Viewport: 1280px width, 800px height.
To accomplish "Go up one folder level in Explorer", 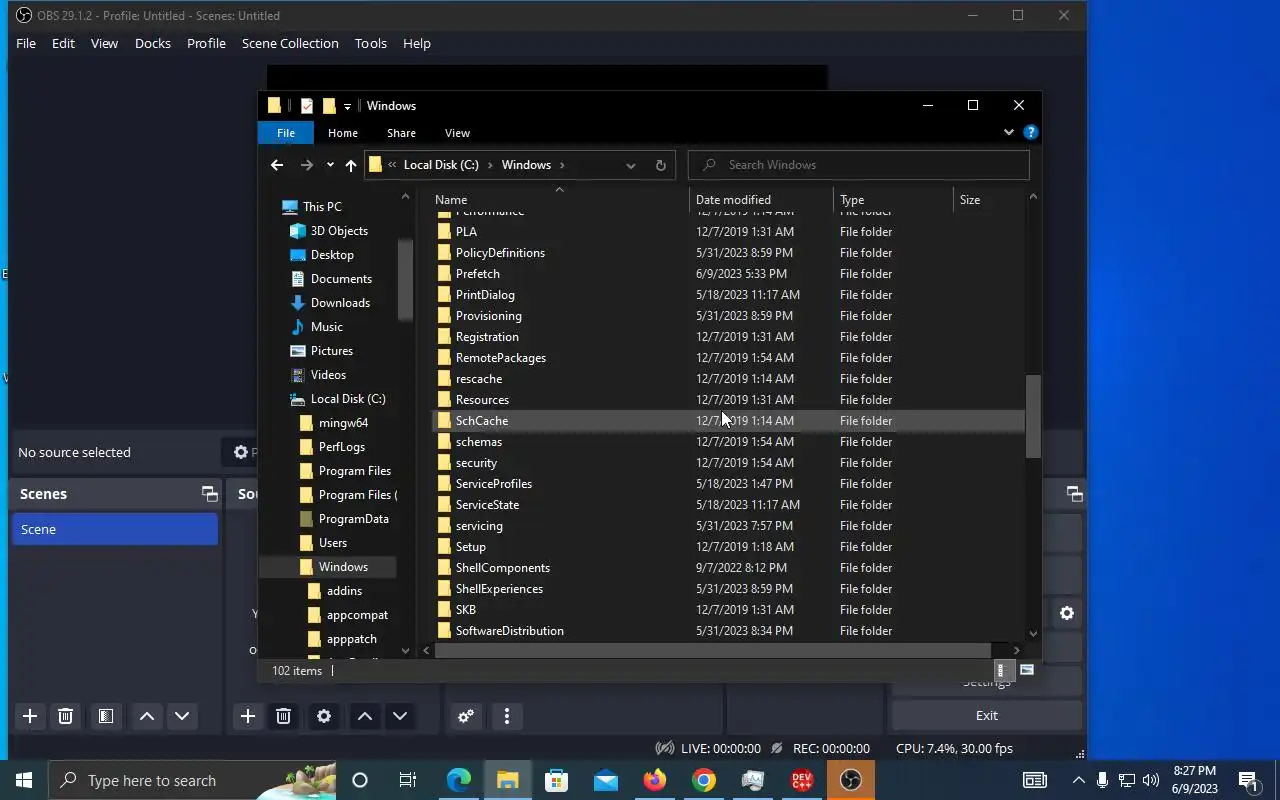I will click(x=350, y=165).
